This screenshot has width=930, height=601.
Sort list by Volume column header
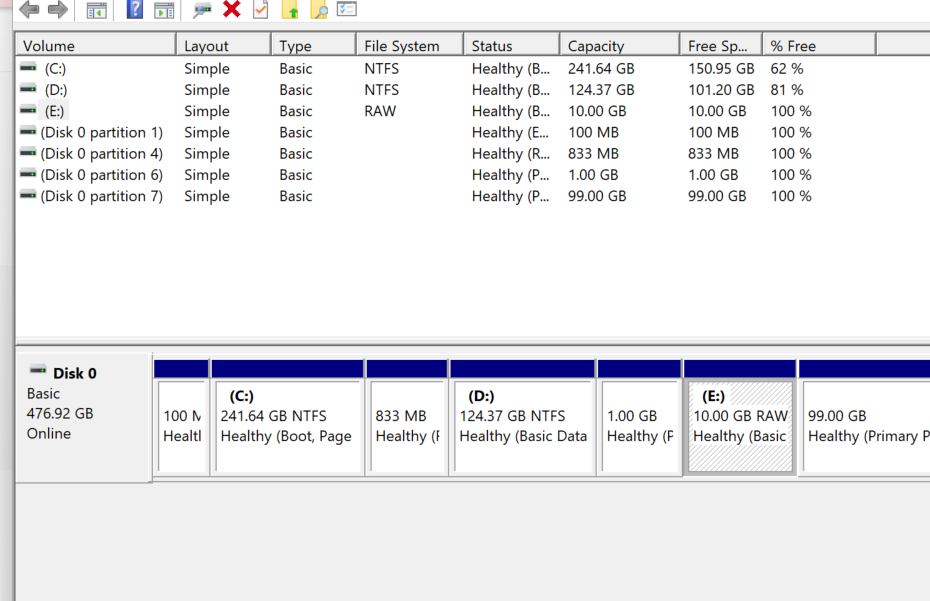(95, 46)
